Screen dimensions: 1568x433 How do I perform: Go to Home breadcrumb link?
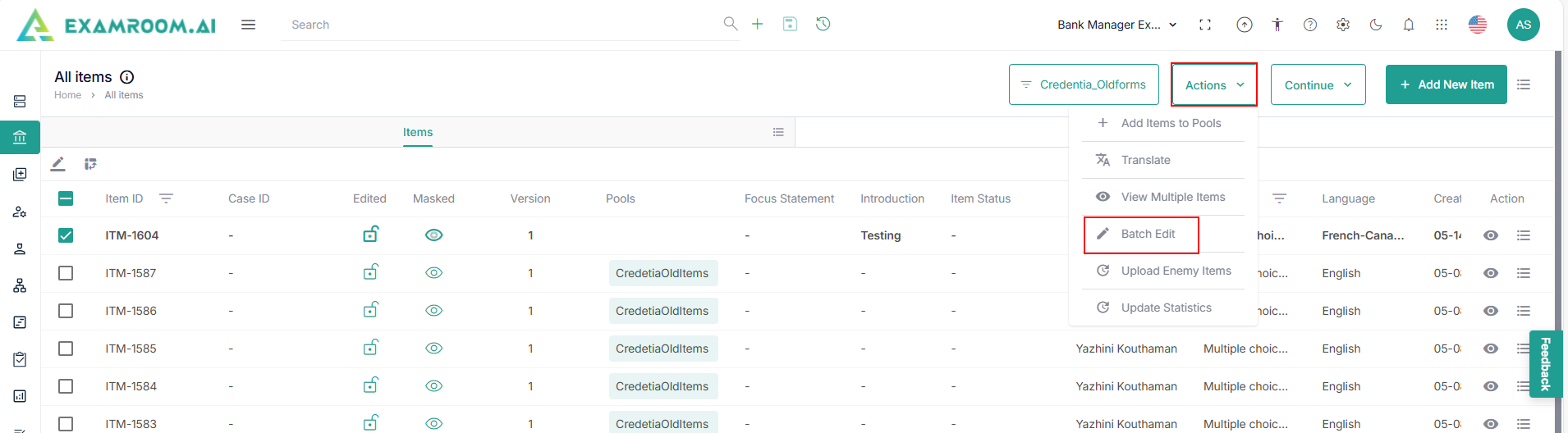click(x=67, y=95)
